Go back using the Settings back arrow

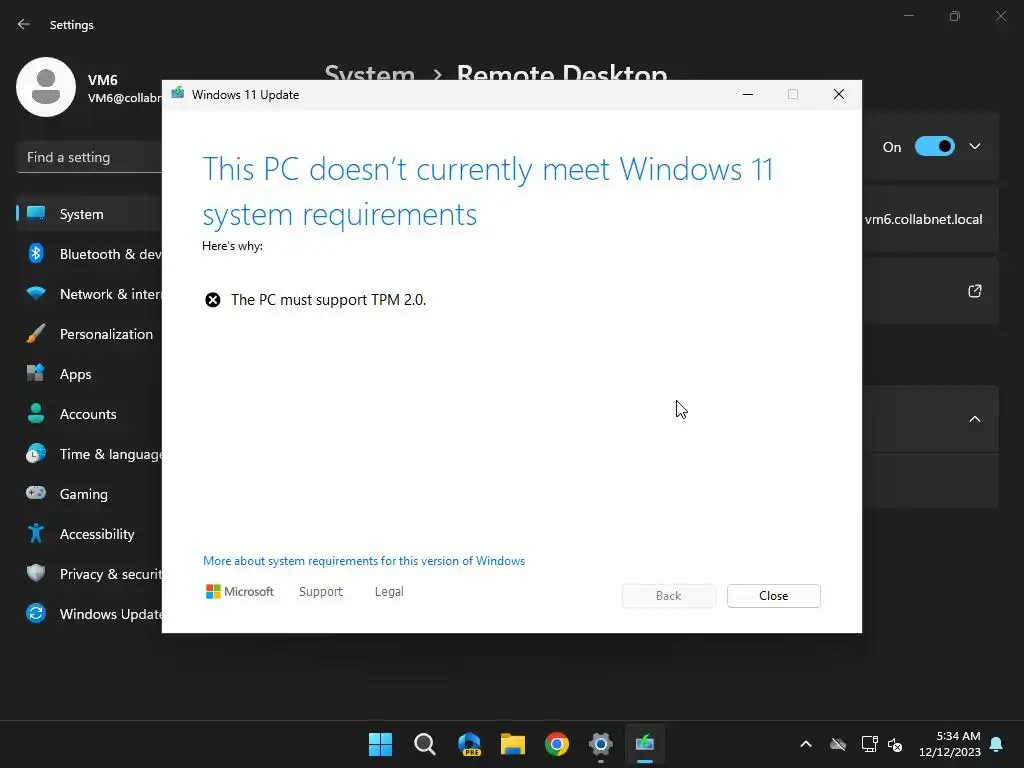click(24, 25)
